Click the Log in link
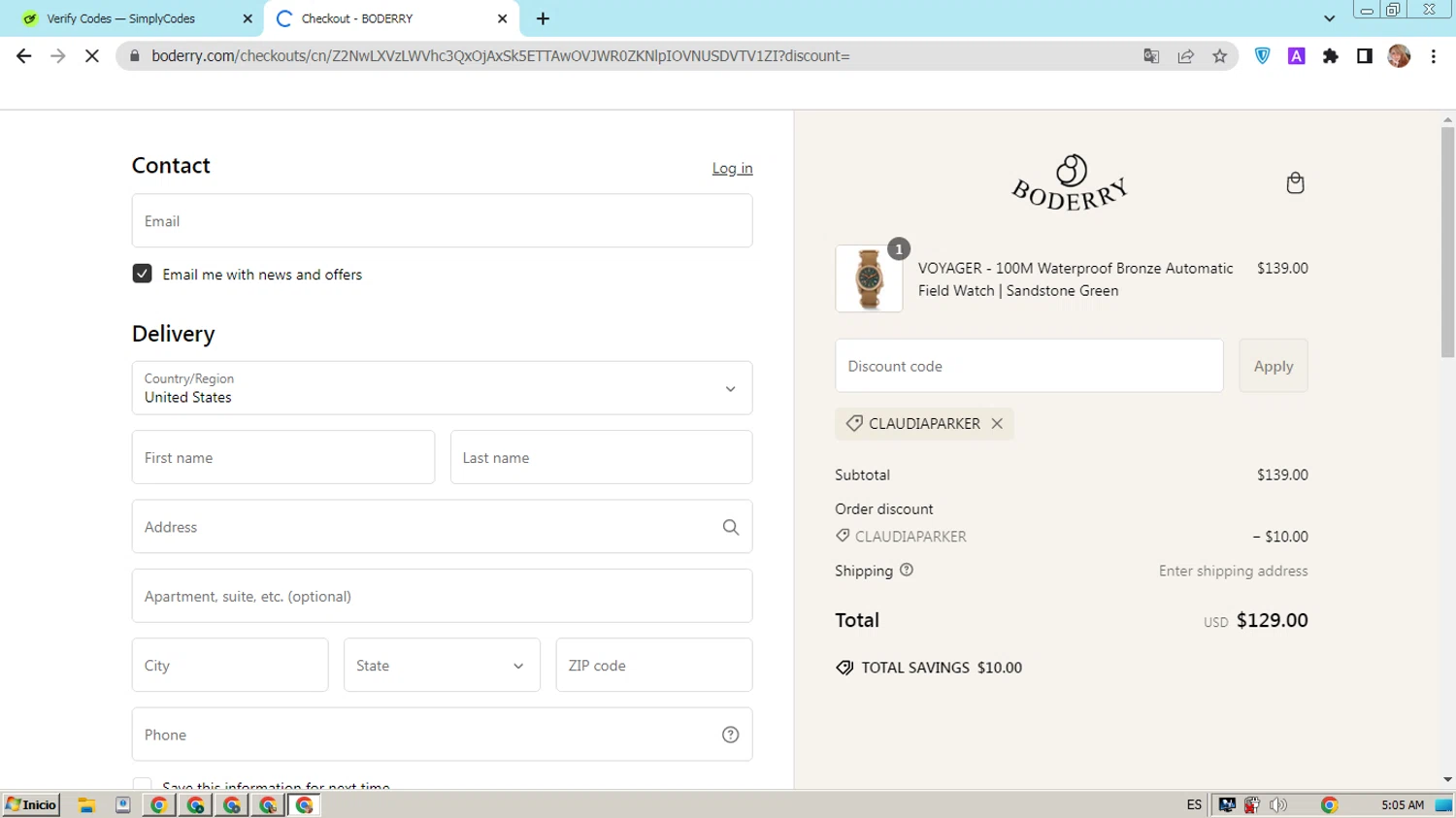Screen dimensions: 1456x818 pos(732,169)
